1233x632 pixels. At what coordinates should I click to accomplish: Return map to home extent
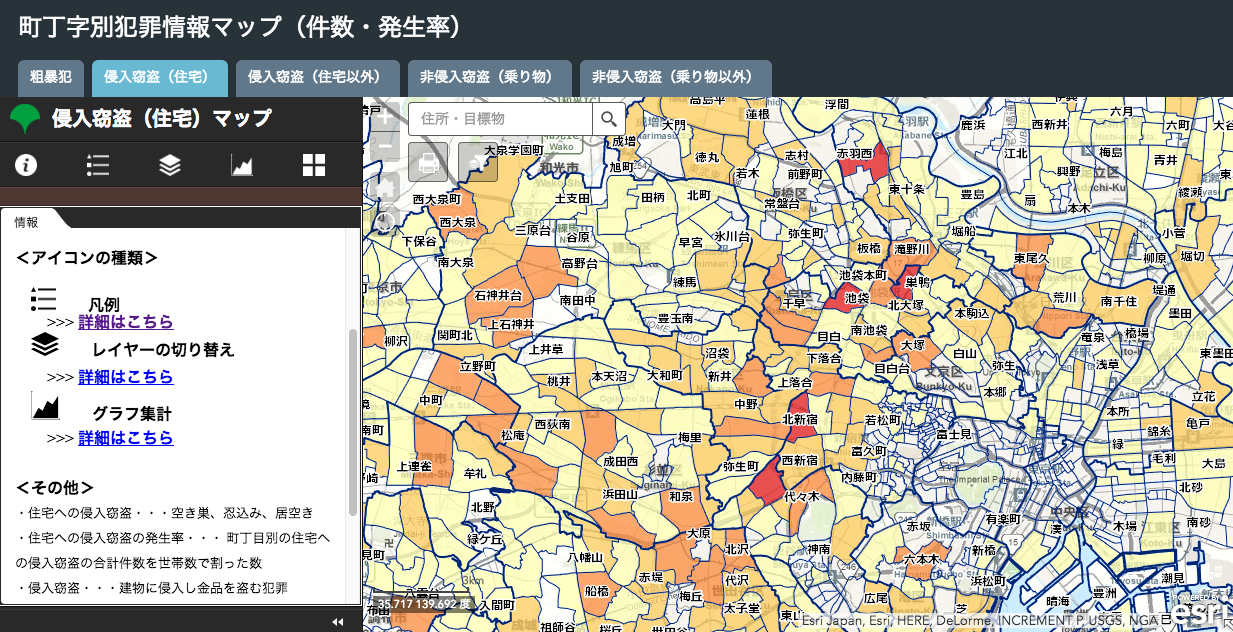coord(385,185)
